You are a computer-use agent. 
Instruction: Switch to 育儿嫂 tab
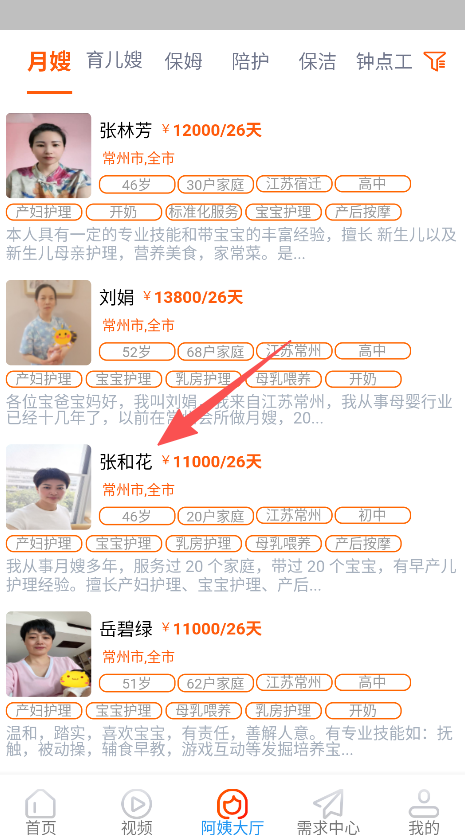(115, 60)
